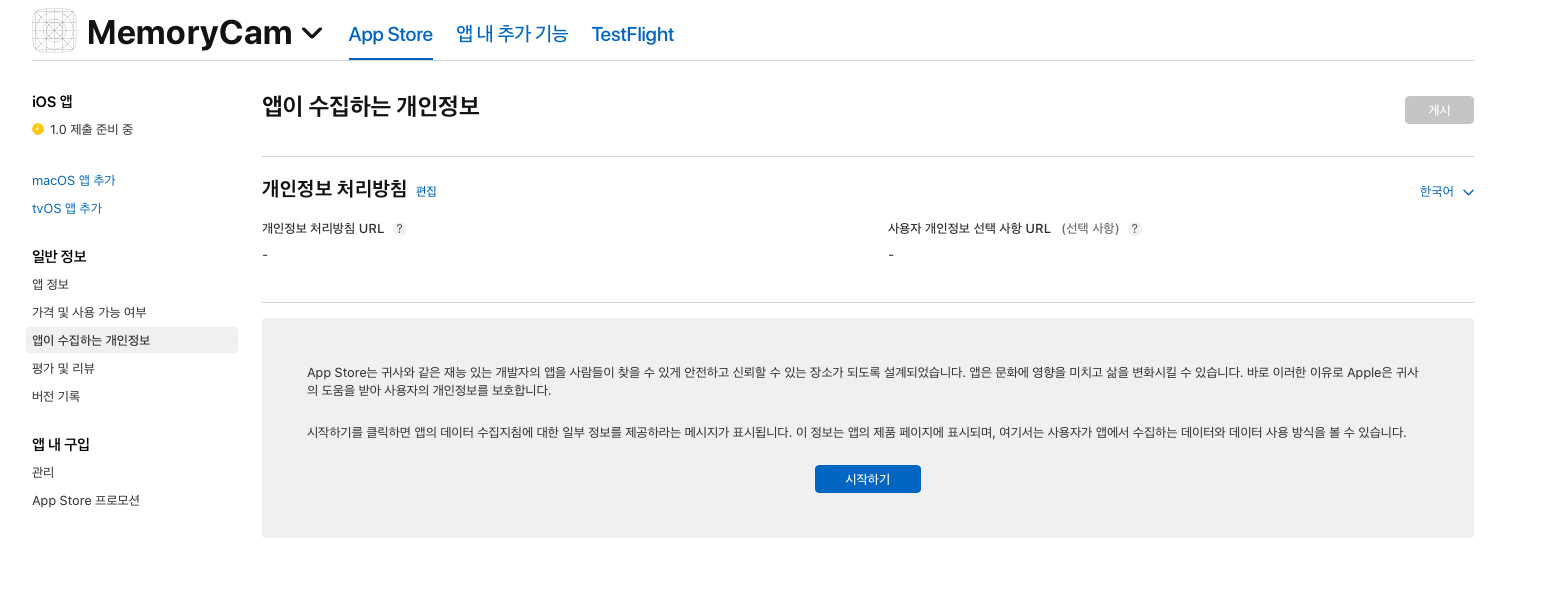Switch to the App Store tab

[391, 34]
